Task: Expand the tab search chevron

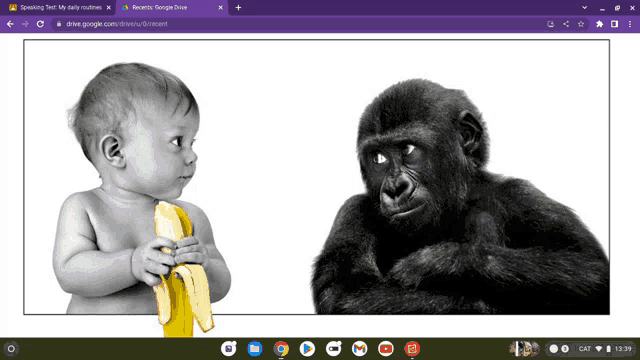Action: point(584,7)
